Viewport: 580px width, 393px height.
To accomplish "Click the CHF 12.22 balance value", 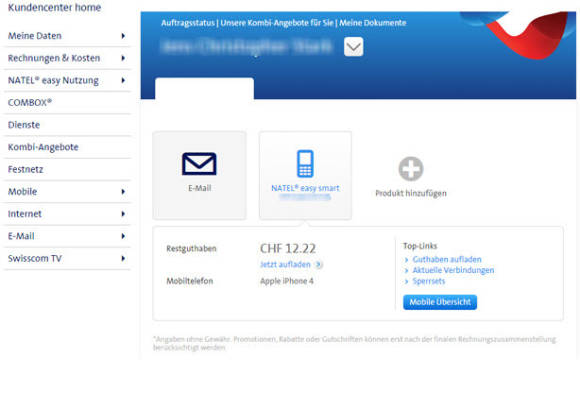I will click(x=288, y=248).
